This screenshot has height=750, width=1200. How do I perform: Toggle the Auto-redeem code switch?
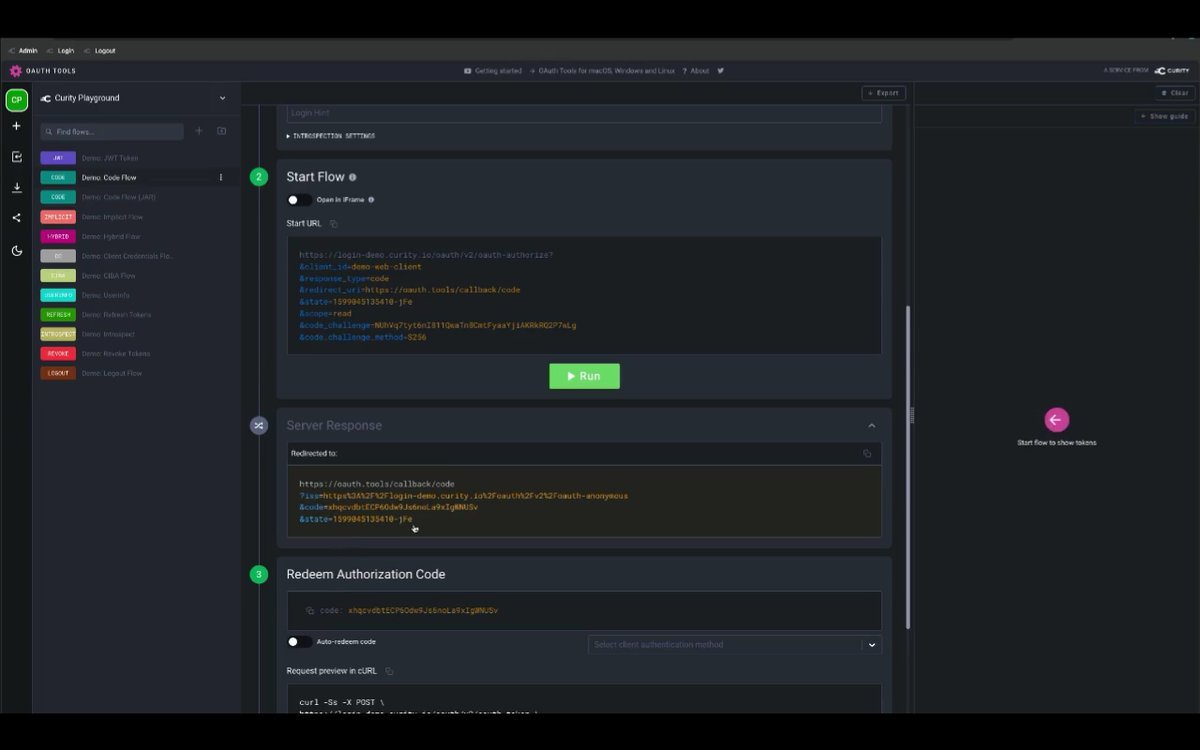click(x=299, y=642)
